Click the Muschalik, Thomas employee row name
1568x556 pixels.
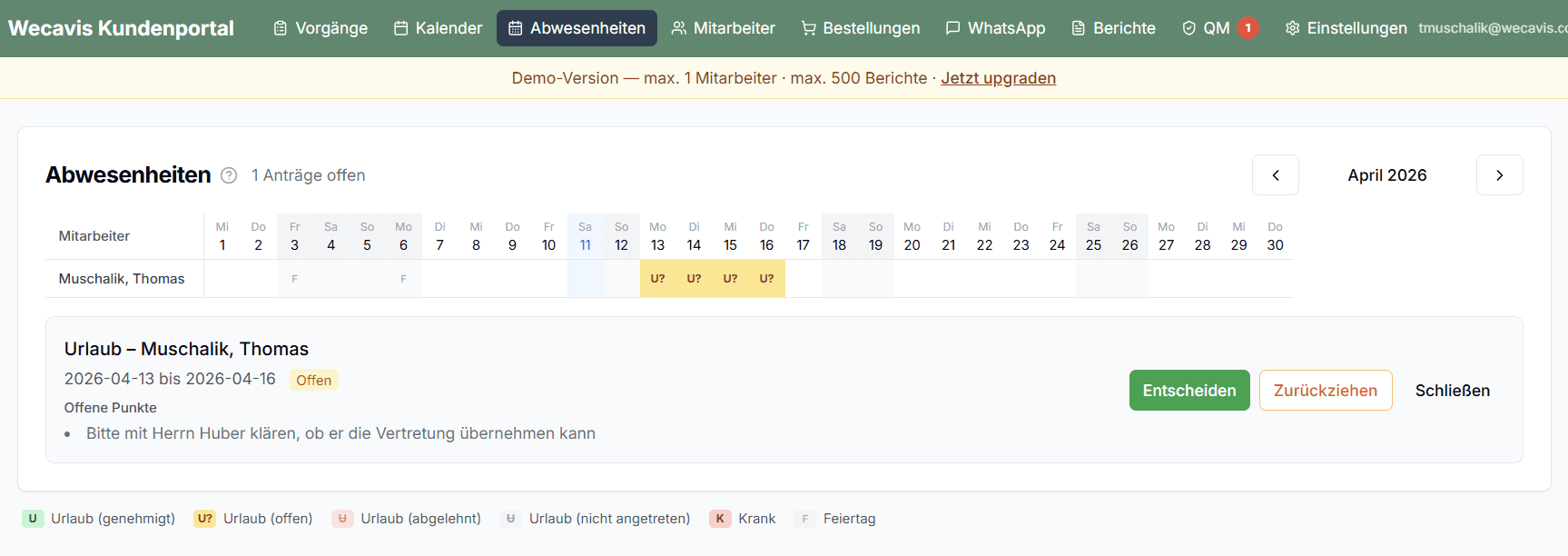[x=122, y=279]
